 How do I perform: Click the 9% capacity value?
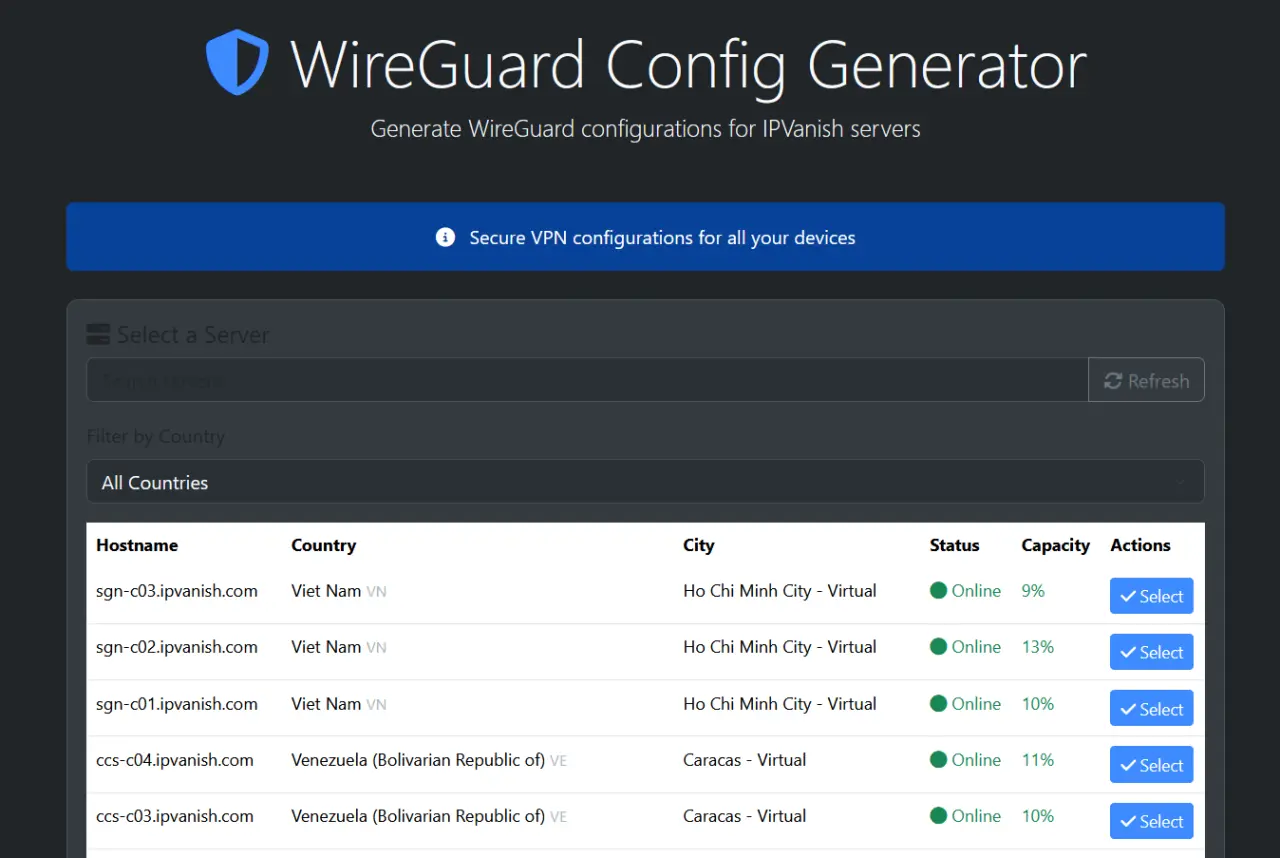point(1033,591)
